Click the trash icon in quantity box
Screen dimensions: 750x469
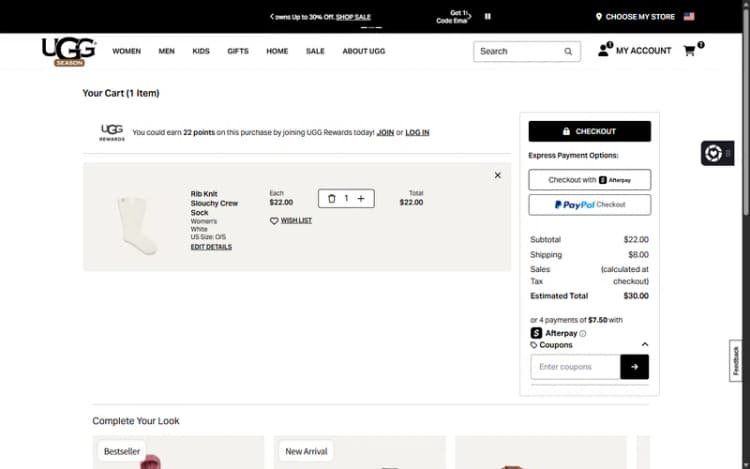click(331, 198)
